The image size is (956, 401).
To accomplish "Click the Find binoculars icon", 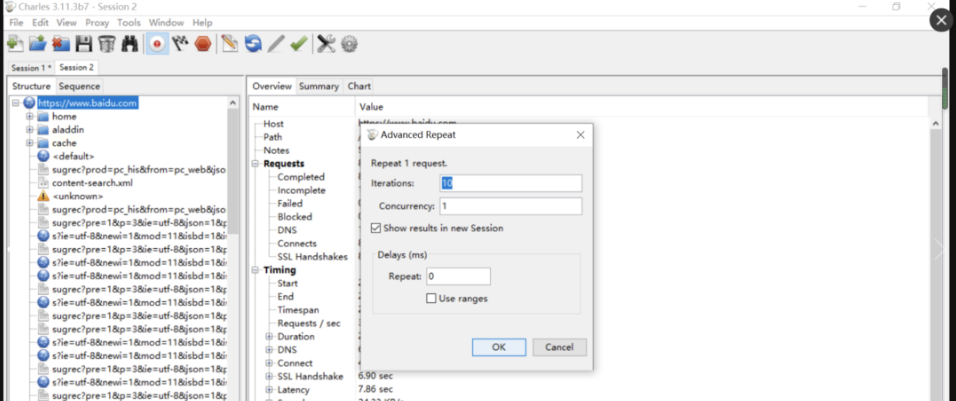I will point(129,44).
